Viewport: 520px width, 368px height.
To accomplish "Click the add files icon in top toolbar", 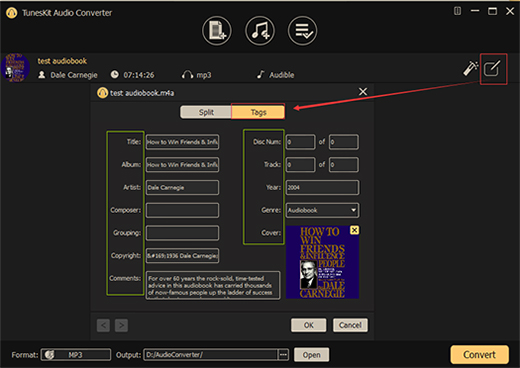I will pyautogui.click(x=217, y=31).
